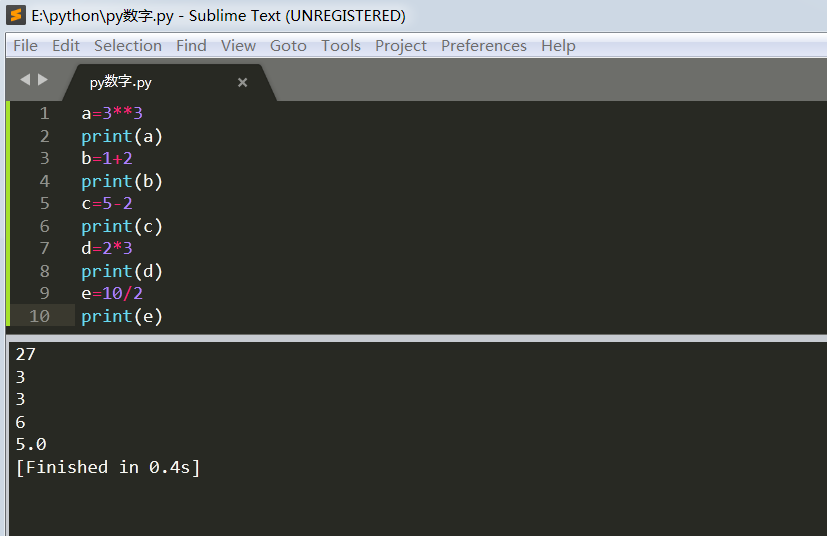Open the Help menu
This screenshot has height=536, width=827.
click(x=559, y=46)
